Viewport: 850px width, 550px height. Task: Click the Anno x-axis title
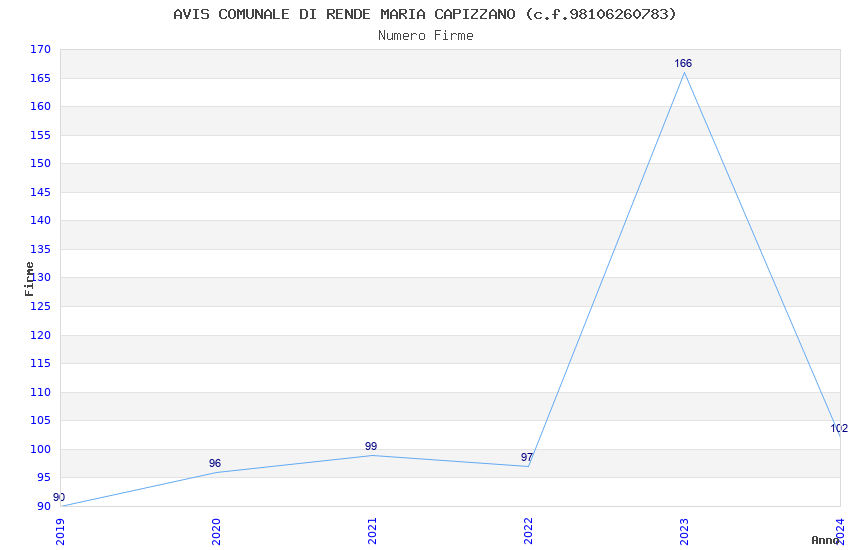click(825, 540)
